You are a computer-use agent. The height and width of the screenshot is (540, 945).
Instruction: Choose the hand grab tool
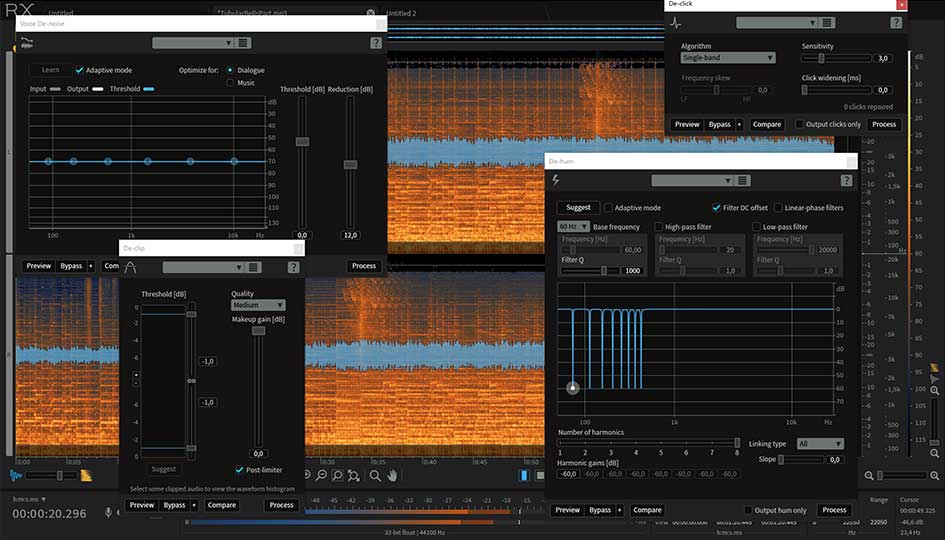(392, 476)
